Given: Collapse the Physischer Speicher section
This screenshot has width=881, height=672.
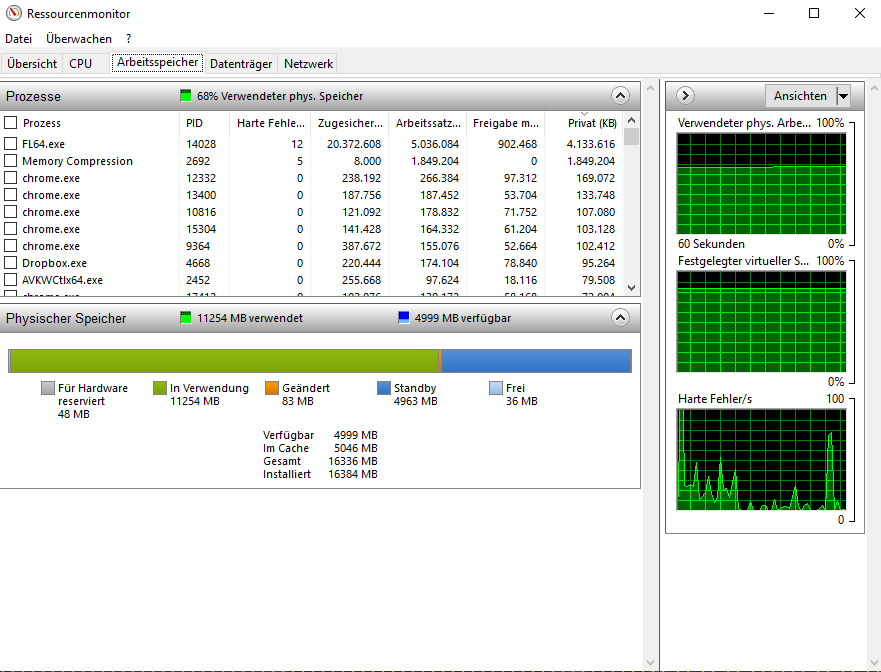Looking at the screenshot, I should coord(620,318).
